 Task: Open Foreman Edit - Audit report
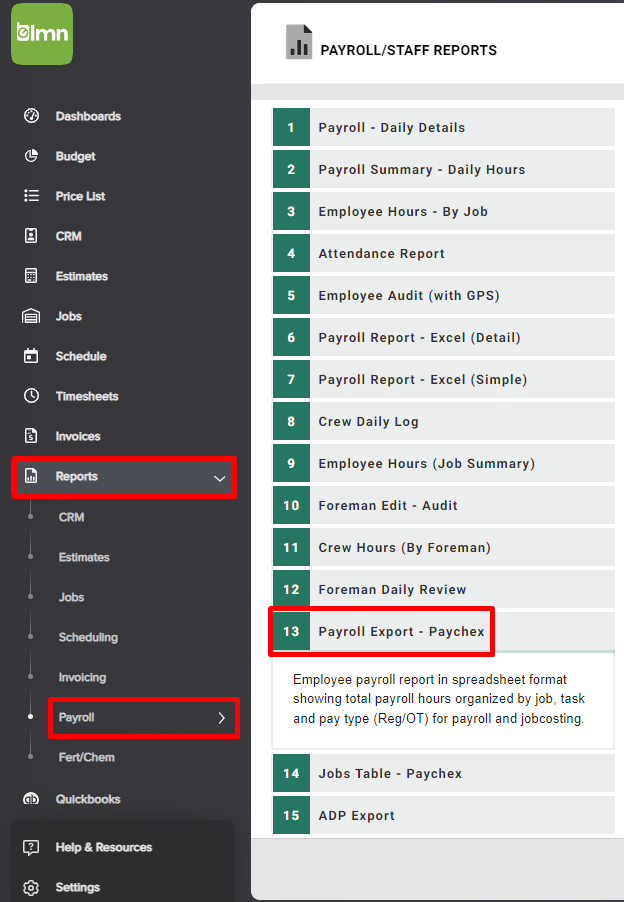pyautogui.click(x=443, y=505)
